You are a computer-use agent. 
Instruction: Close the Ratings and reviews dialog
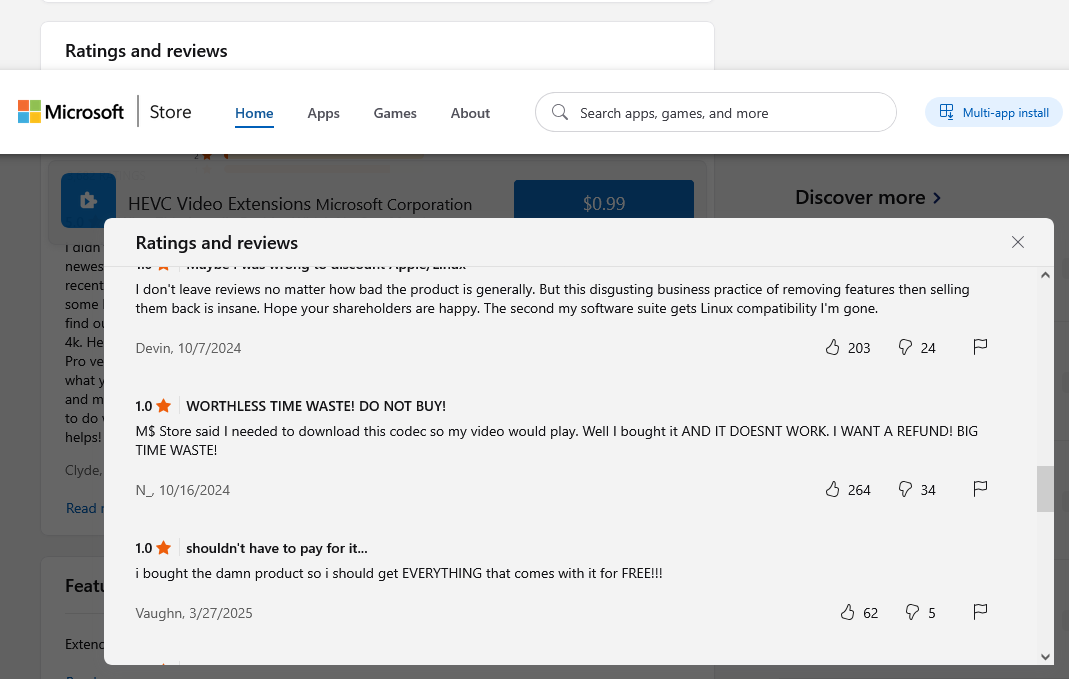point(1018,242)
